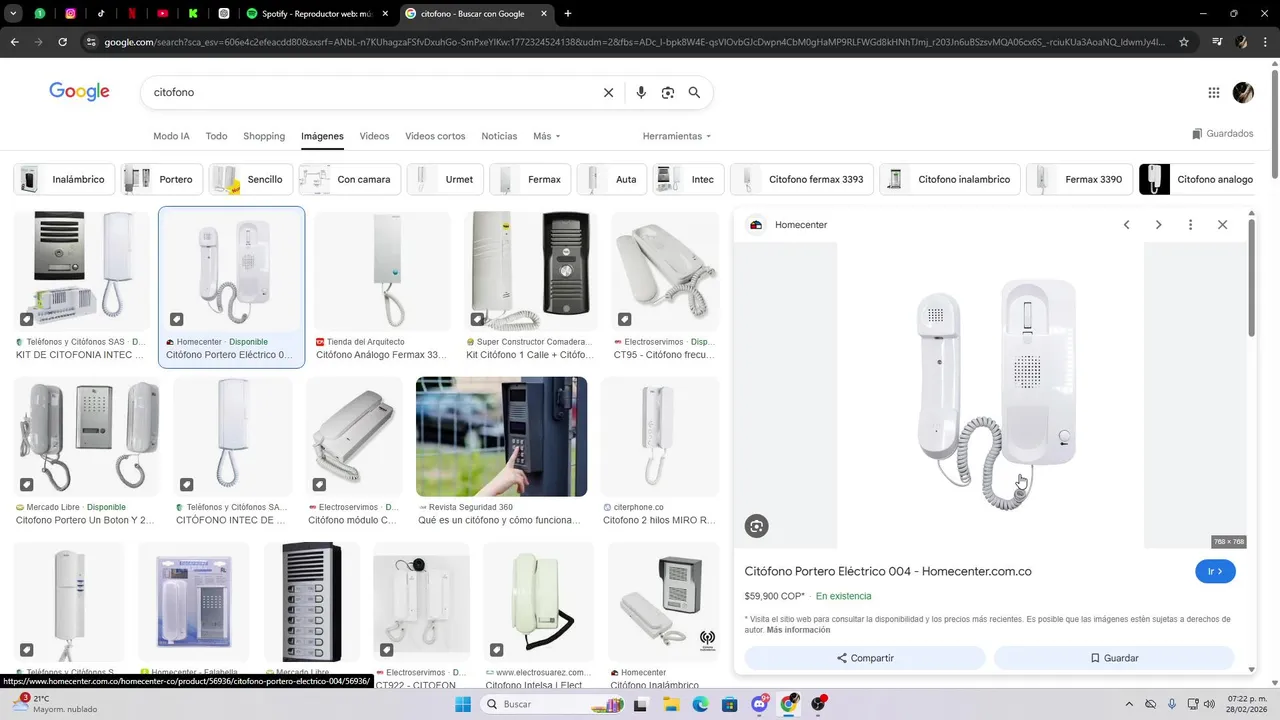Reload the current page
1280x720 pixels.
[x=62, y=42]
